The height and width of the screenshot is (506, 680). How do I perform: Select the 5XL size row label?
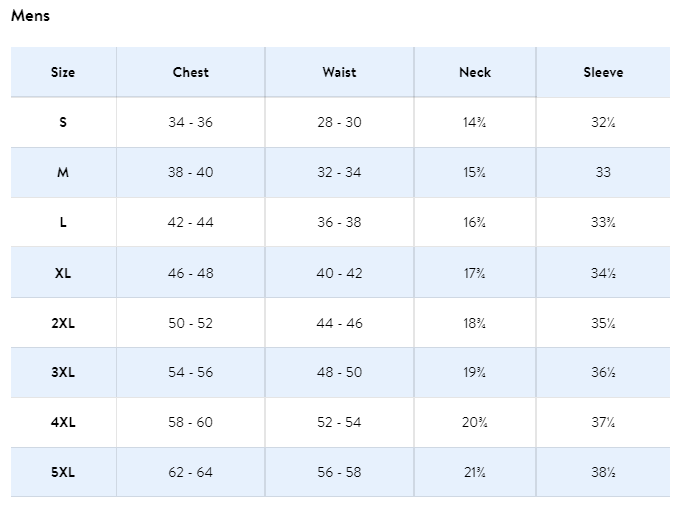click(63, 472)
